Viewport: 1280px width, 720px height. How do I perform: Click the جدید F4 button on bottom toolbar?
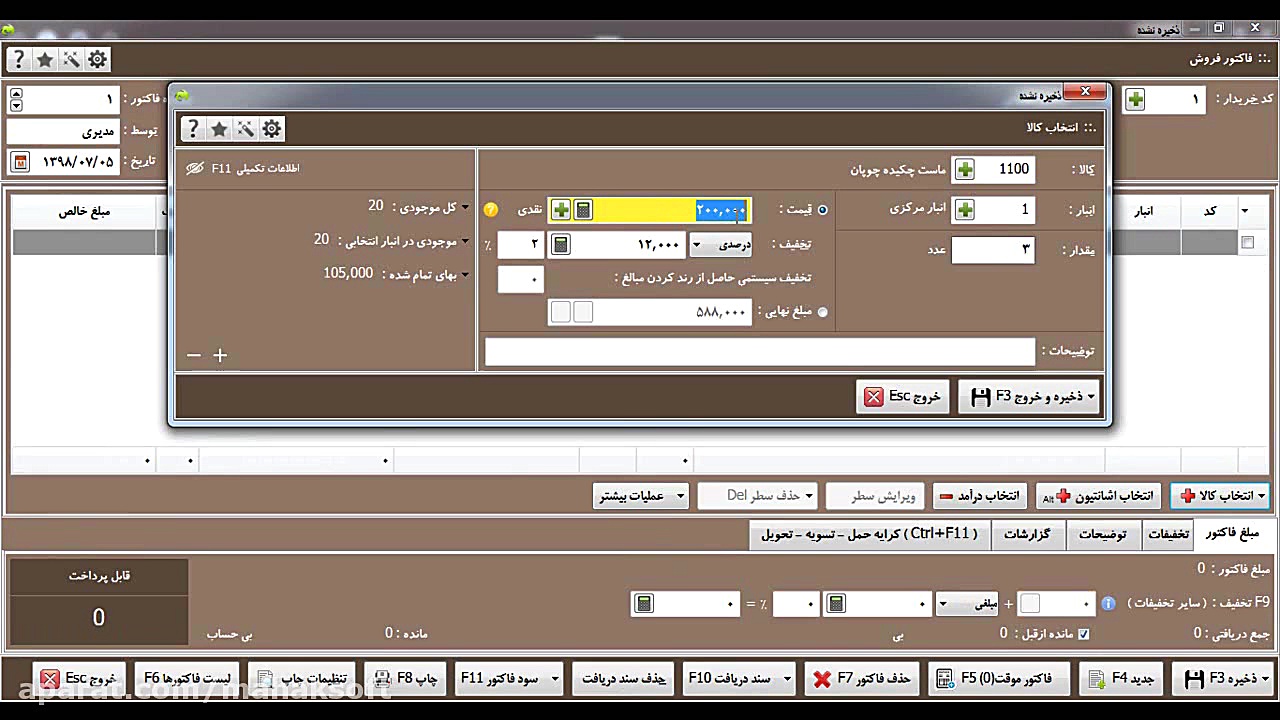pyautogui.click(x=1120, y=678)
